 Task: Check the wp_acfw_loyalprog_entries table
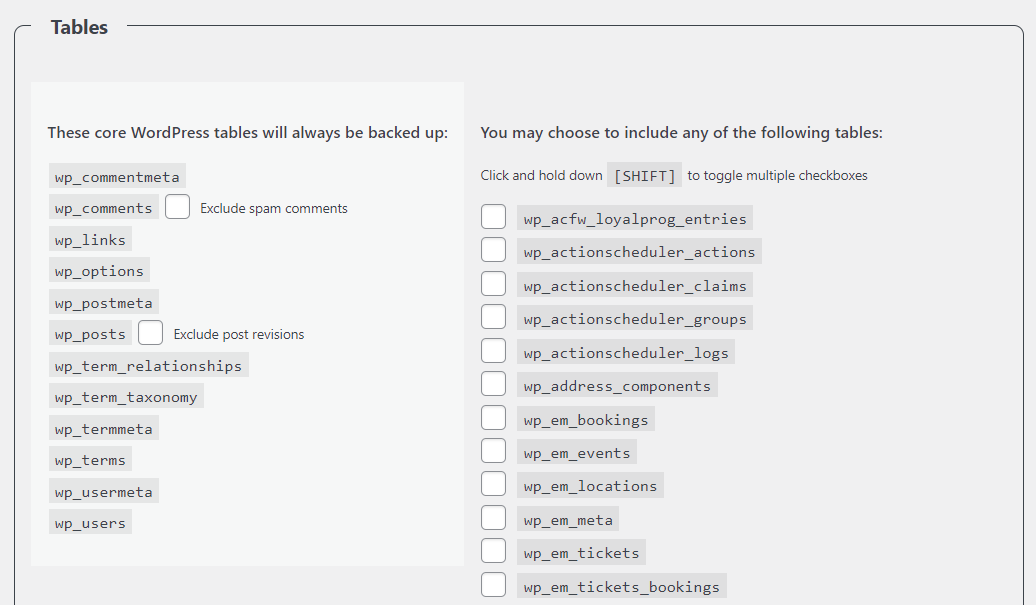[x=494, y=216]
